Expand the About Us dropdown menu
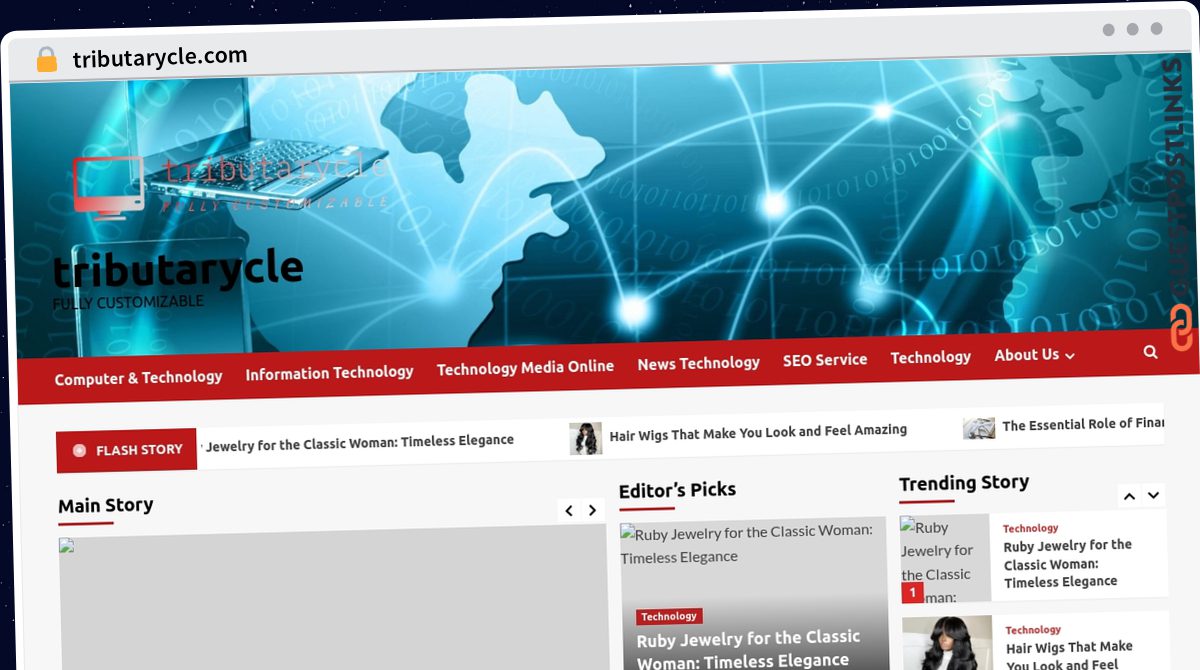This screenshot has height=670, width=1200. click(1034, 355)
